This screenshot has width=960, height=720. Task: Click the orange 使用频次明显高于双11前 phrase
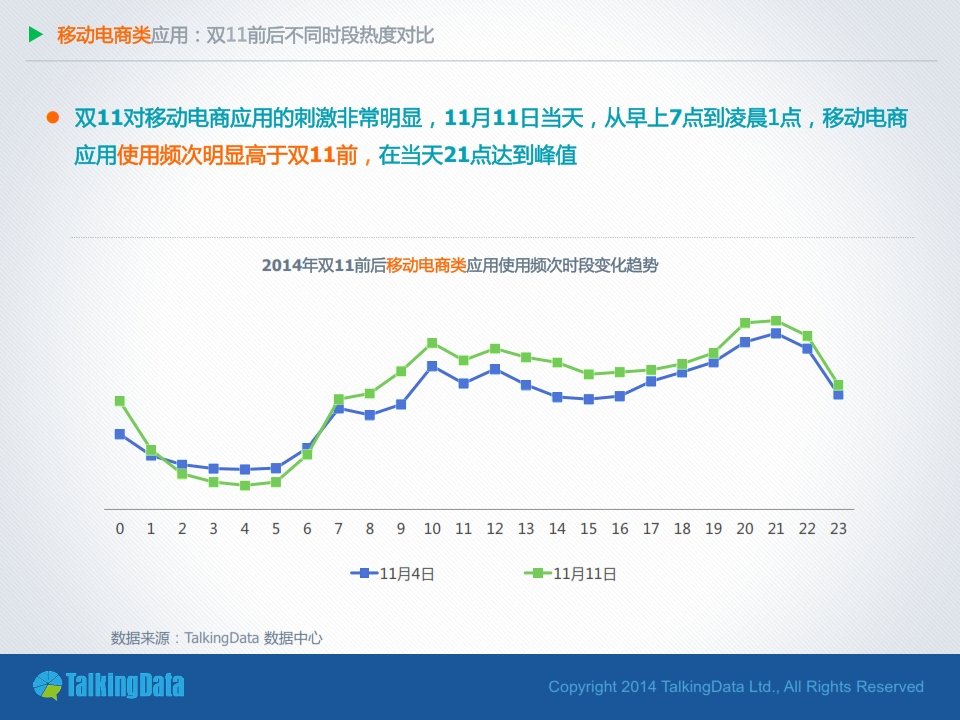238,156
